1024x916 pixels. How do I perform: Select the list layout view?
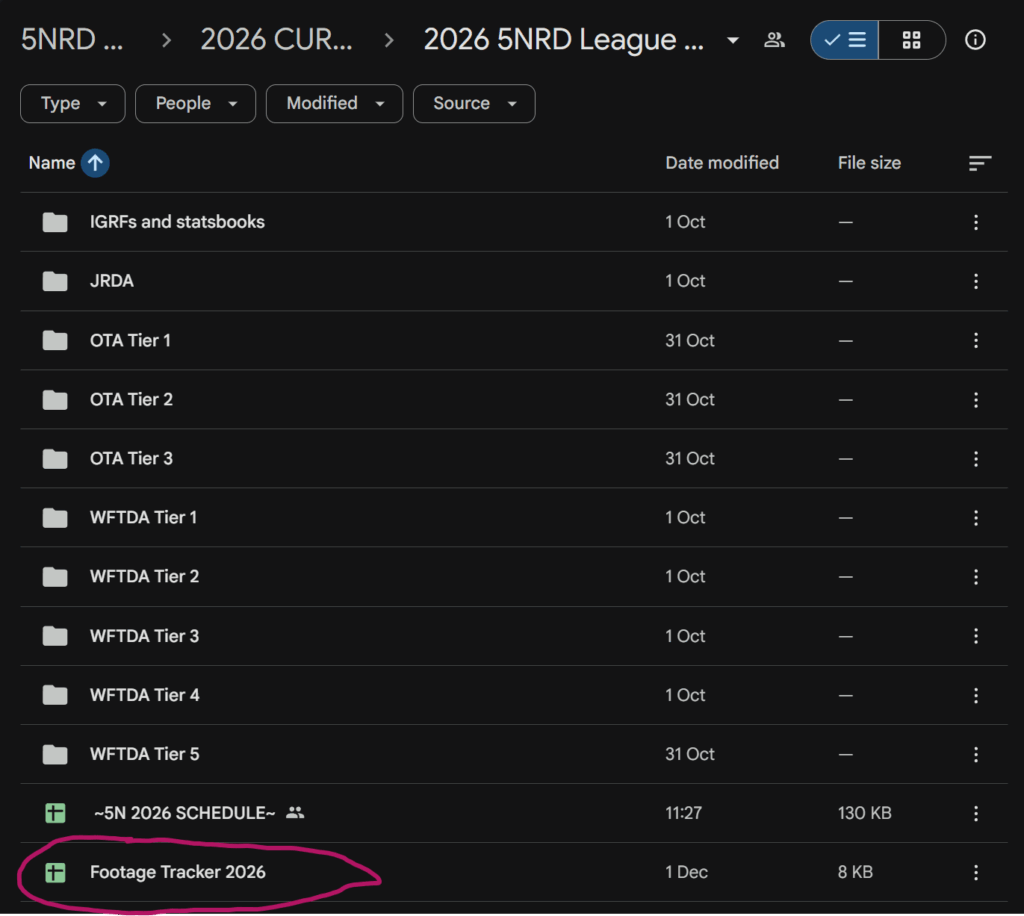[x=845, y=40]
